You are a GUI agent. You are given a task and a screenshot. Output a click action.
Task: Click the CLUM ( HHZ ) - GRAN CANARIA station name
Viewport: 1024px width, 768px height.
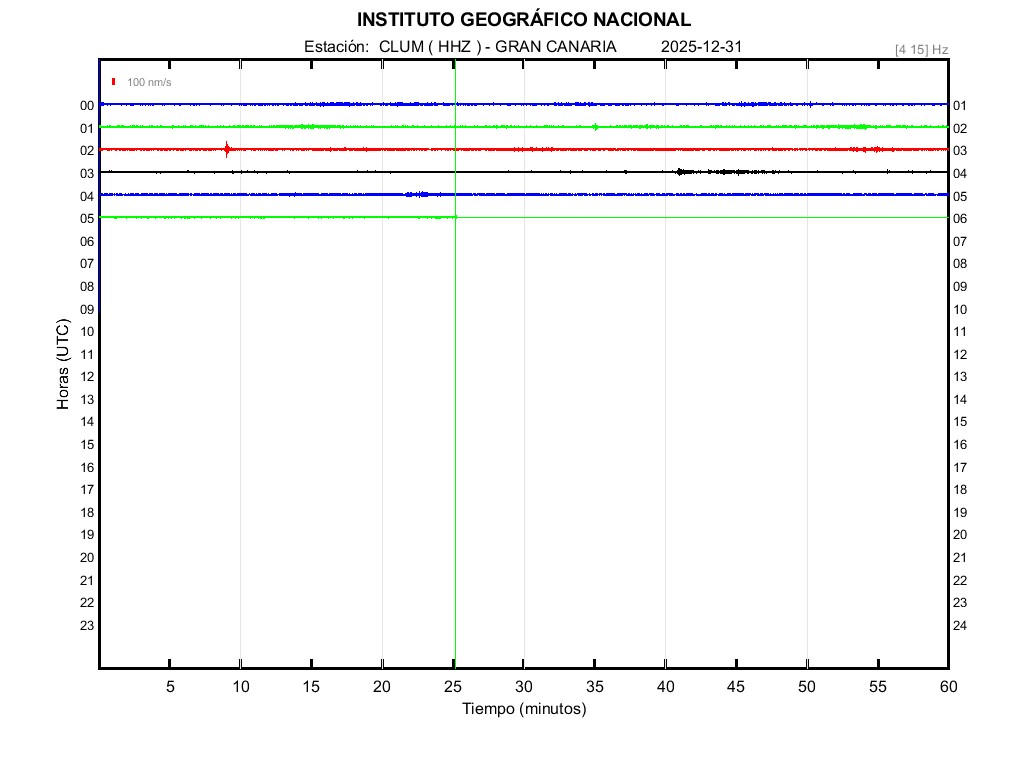point(497,47)
